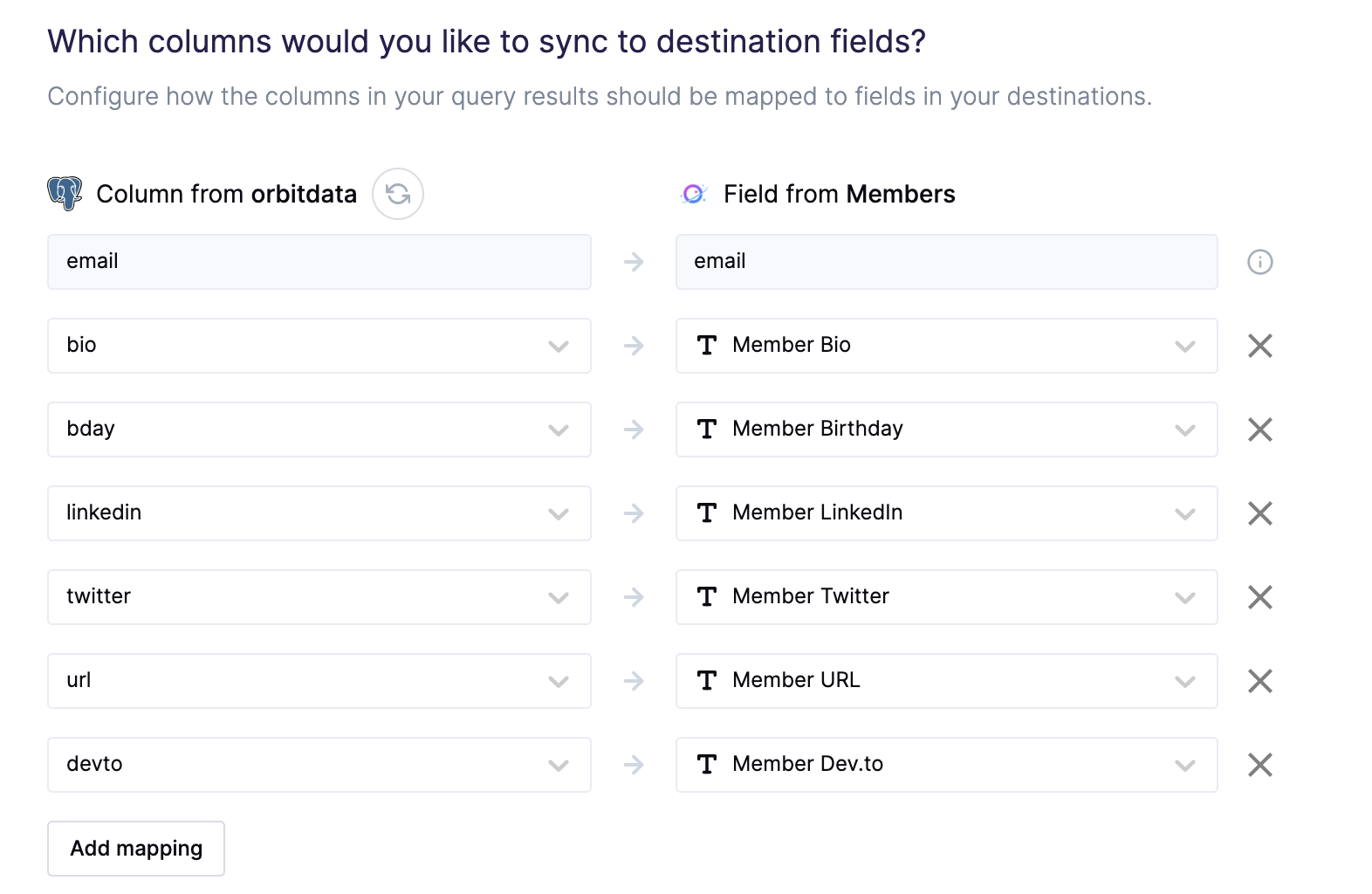Click the locked email destination field
This screenshot has width=1372, height=894.
point(946,262)
